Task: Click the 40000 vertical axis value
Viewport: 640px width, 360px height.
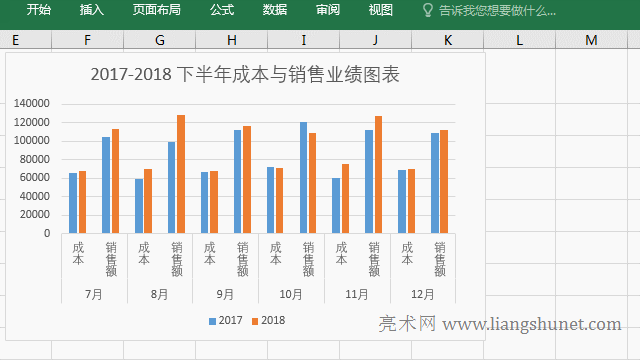Action: point(35,196)
